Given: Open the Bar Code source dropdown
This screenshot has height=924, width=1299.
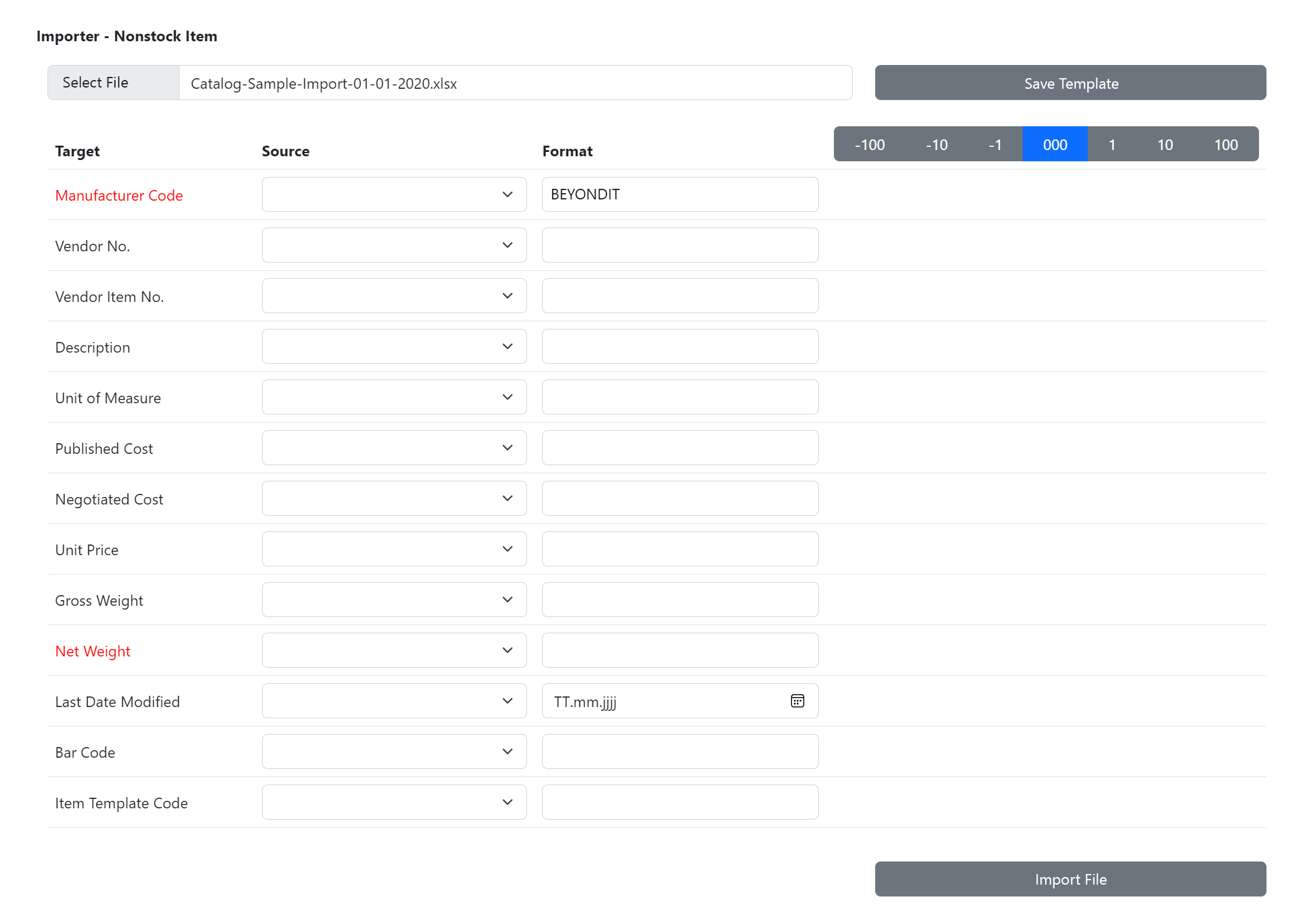Looking at the screenshot, I should click(394, 751).
